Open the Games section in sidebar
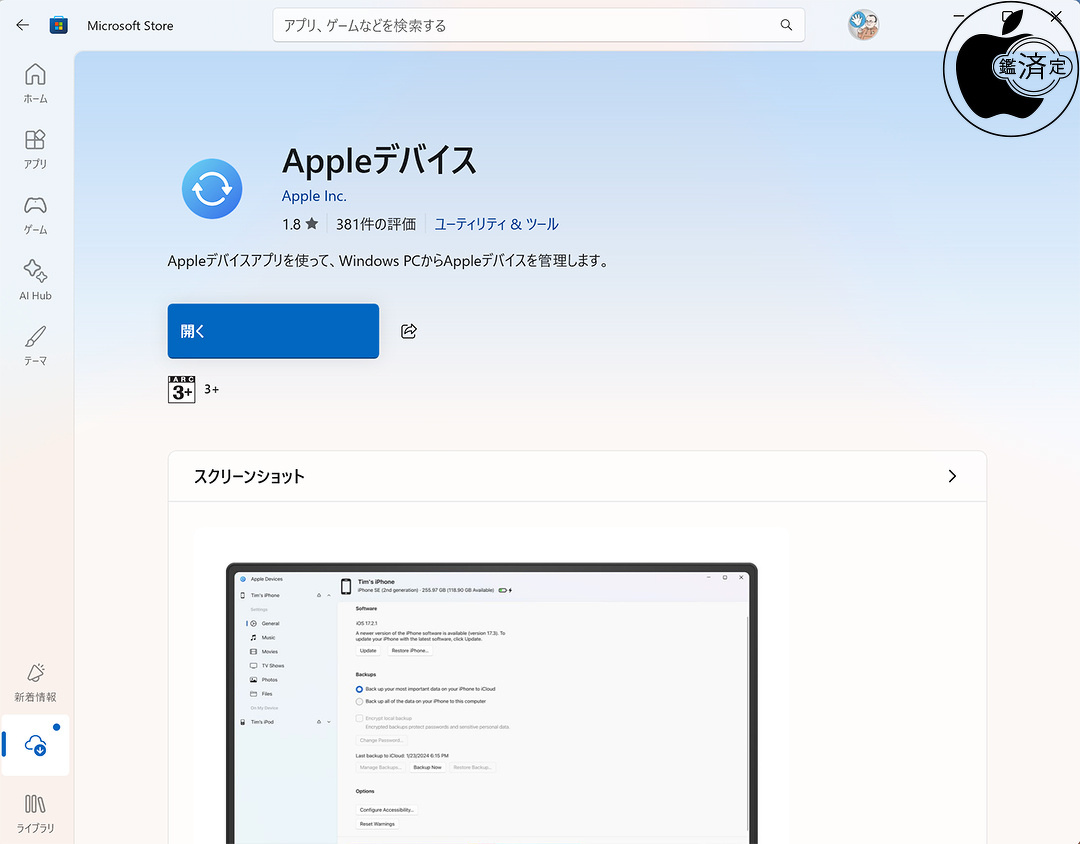 point(35,214)
